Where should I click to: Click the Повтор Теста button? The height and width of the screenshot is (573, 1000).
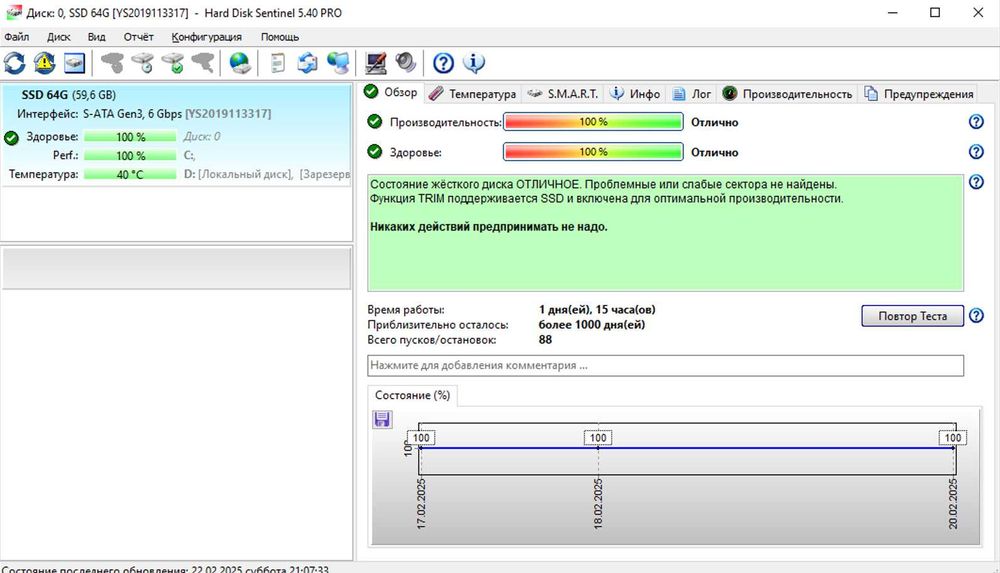point(912,316)
